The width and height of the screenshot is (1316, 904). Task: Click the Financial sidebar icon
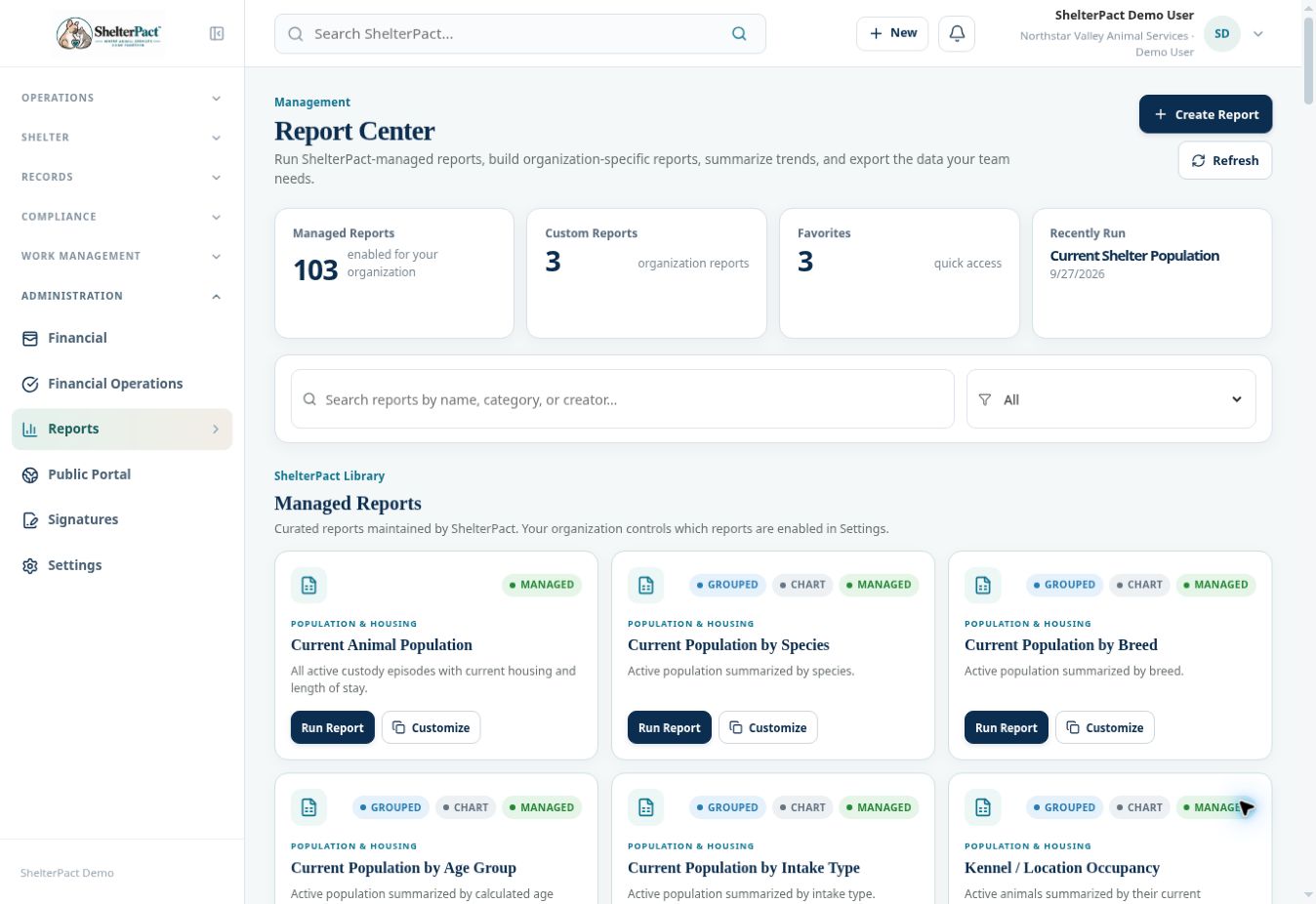[x=30, y=339]
